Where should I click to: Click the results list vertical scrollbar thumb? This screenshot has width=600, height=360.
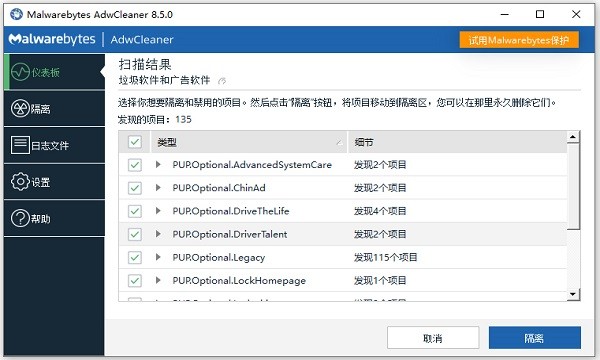point(573,187)
